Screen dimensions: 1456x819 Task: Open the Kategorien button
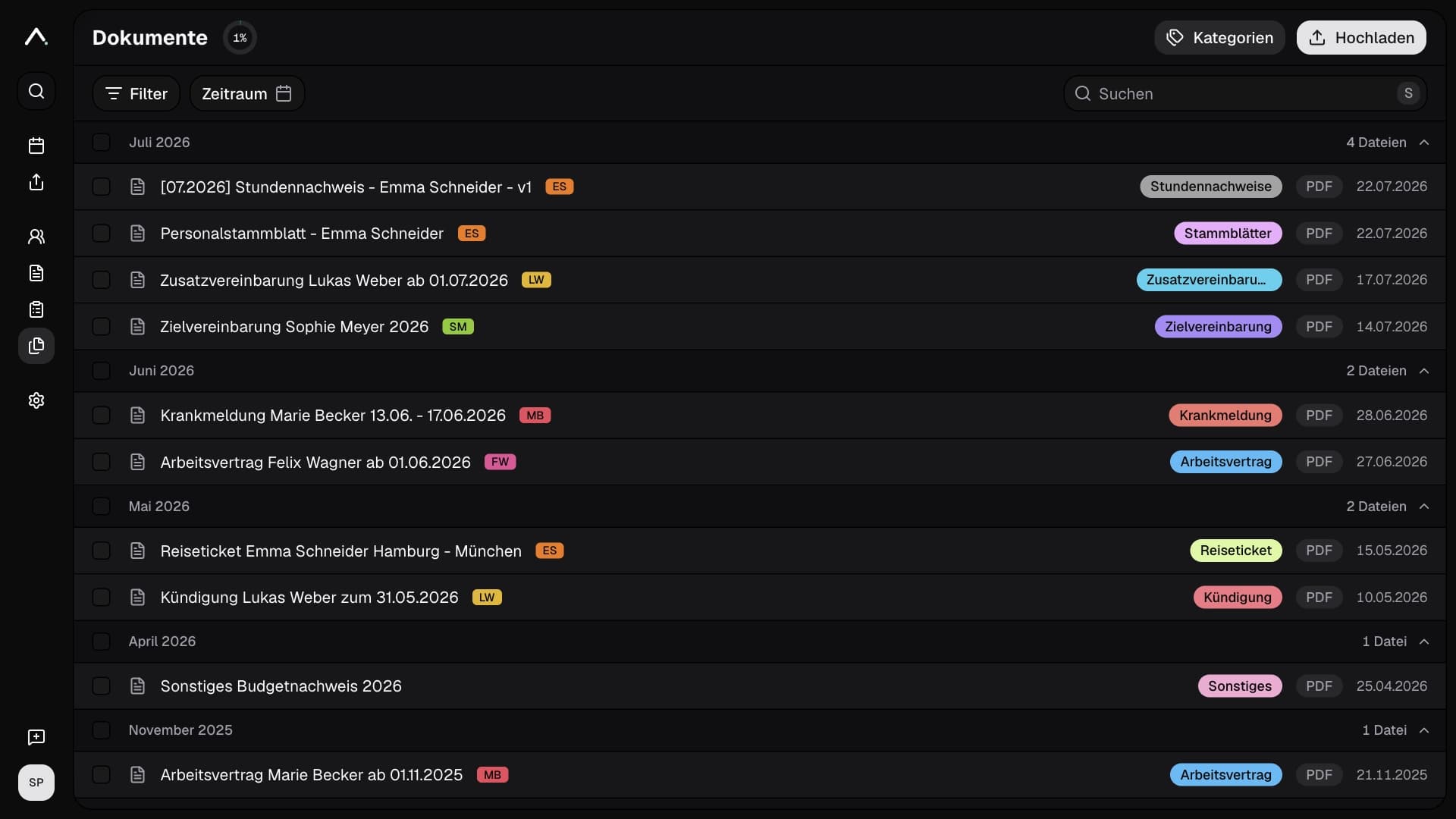pos(1219,37)
